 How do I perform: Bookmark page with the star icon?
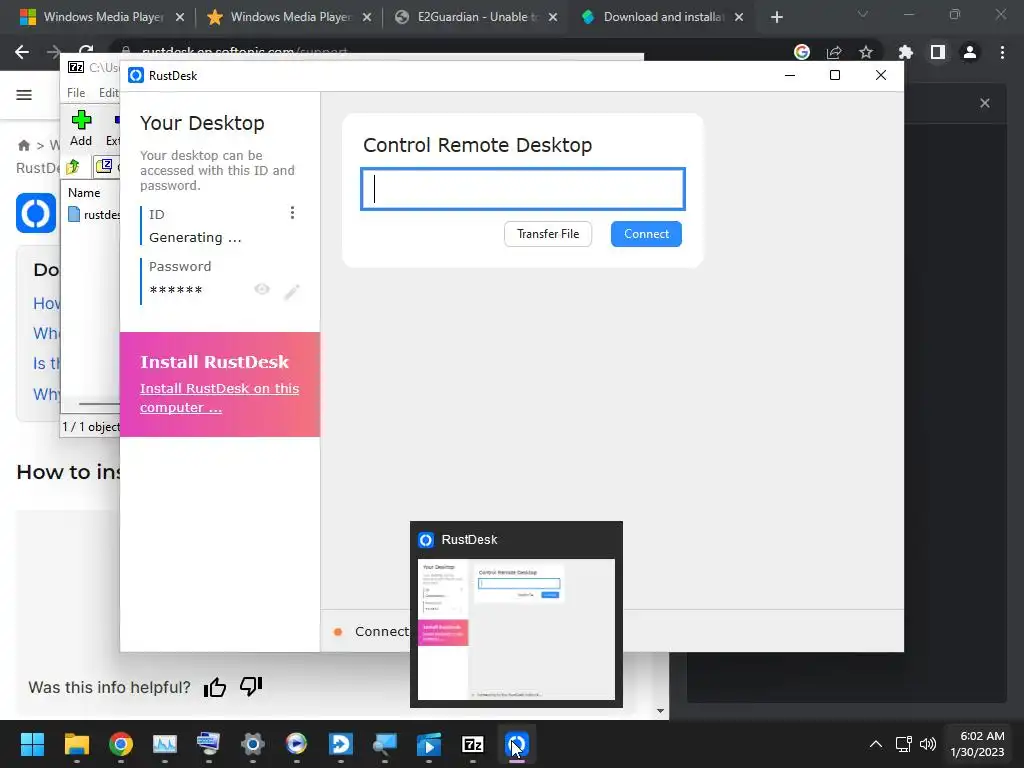[866, 52]
